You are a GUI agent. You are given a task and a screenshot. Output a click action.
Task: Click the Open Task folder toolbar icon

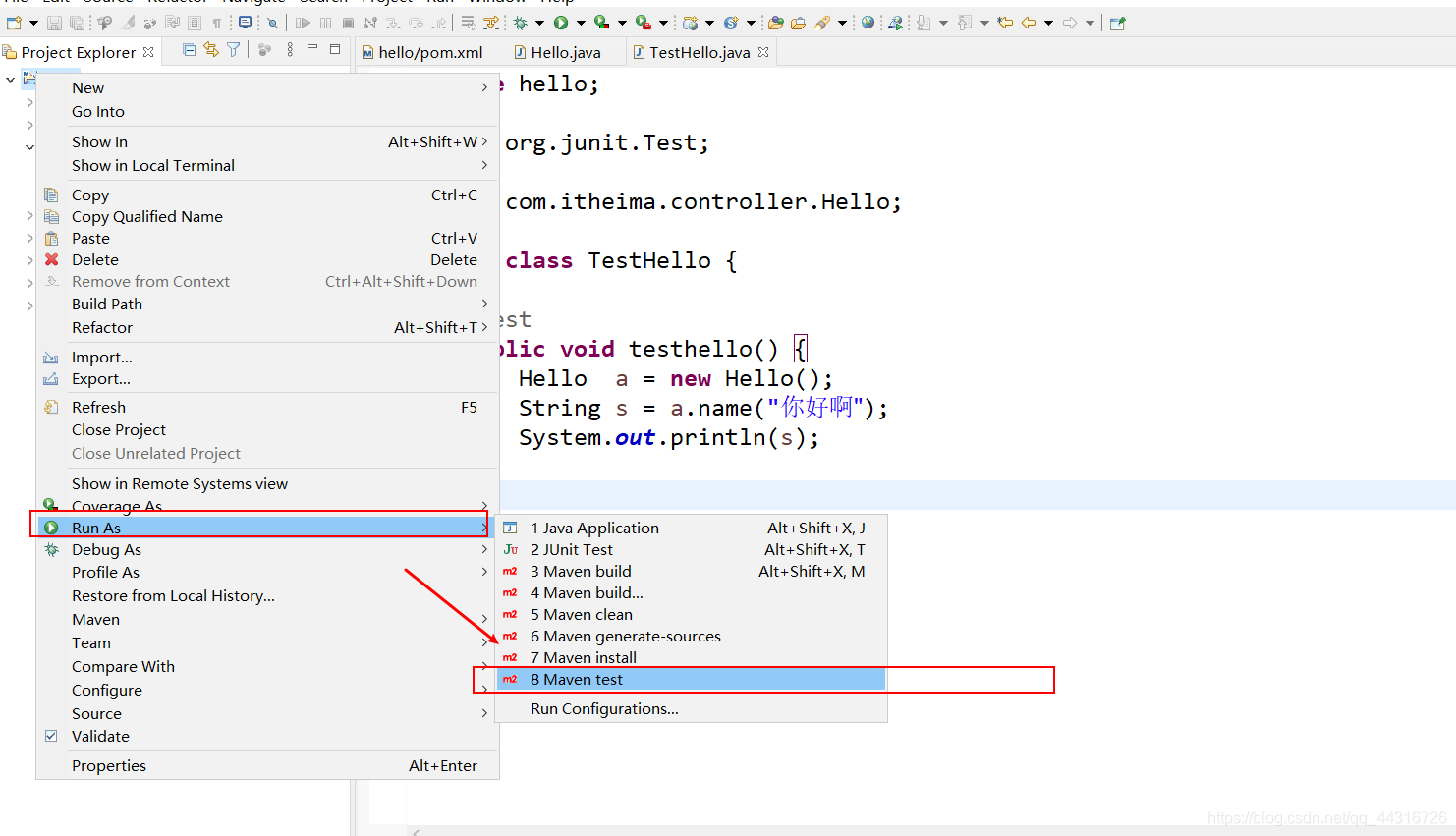click(x=798, y=23)
